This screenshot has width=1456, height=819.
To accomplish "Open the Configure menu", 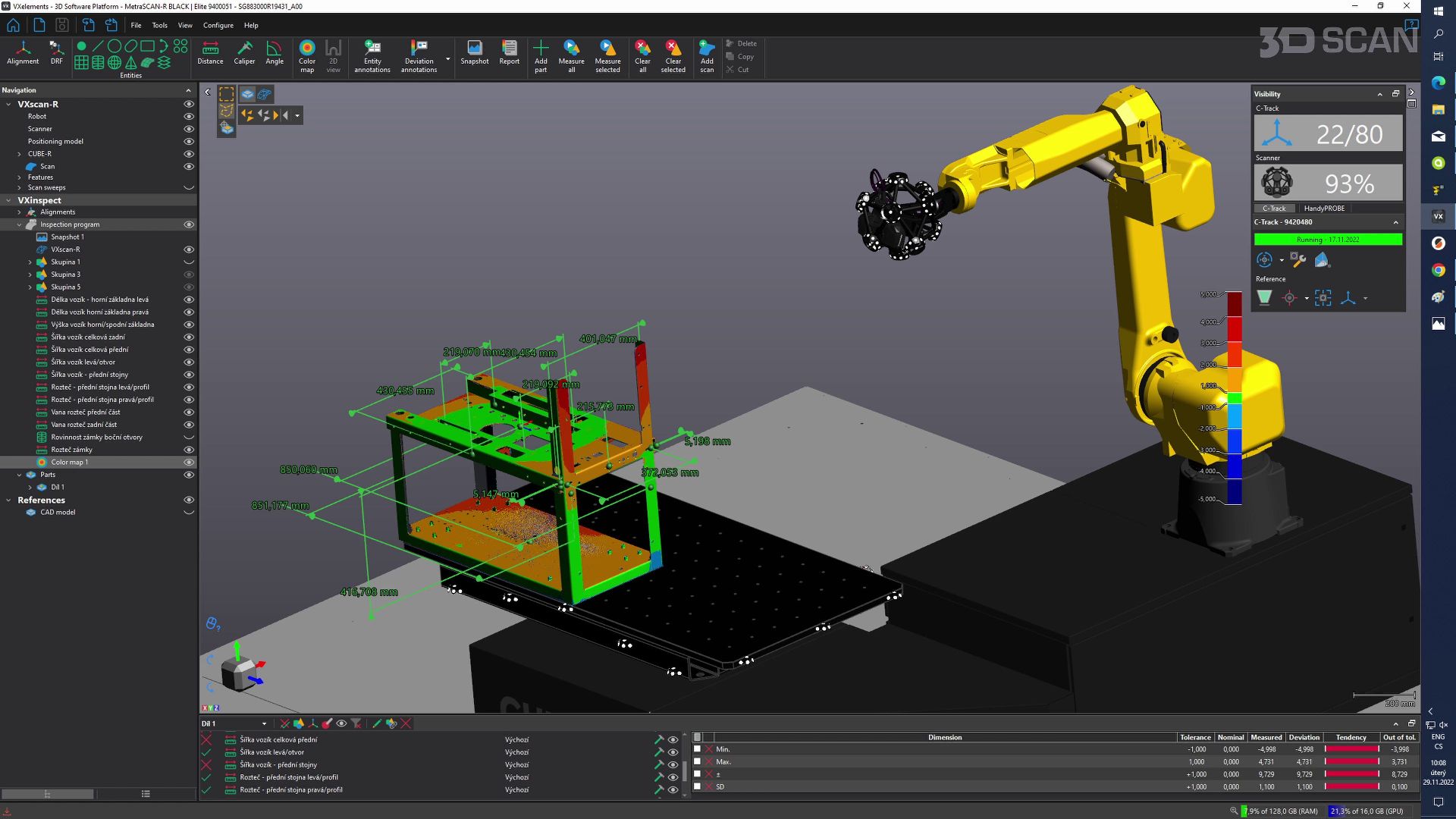I will tap(218, 25).
